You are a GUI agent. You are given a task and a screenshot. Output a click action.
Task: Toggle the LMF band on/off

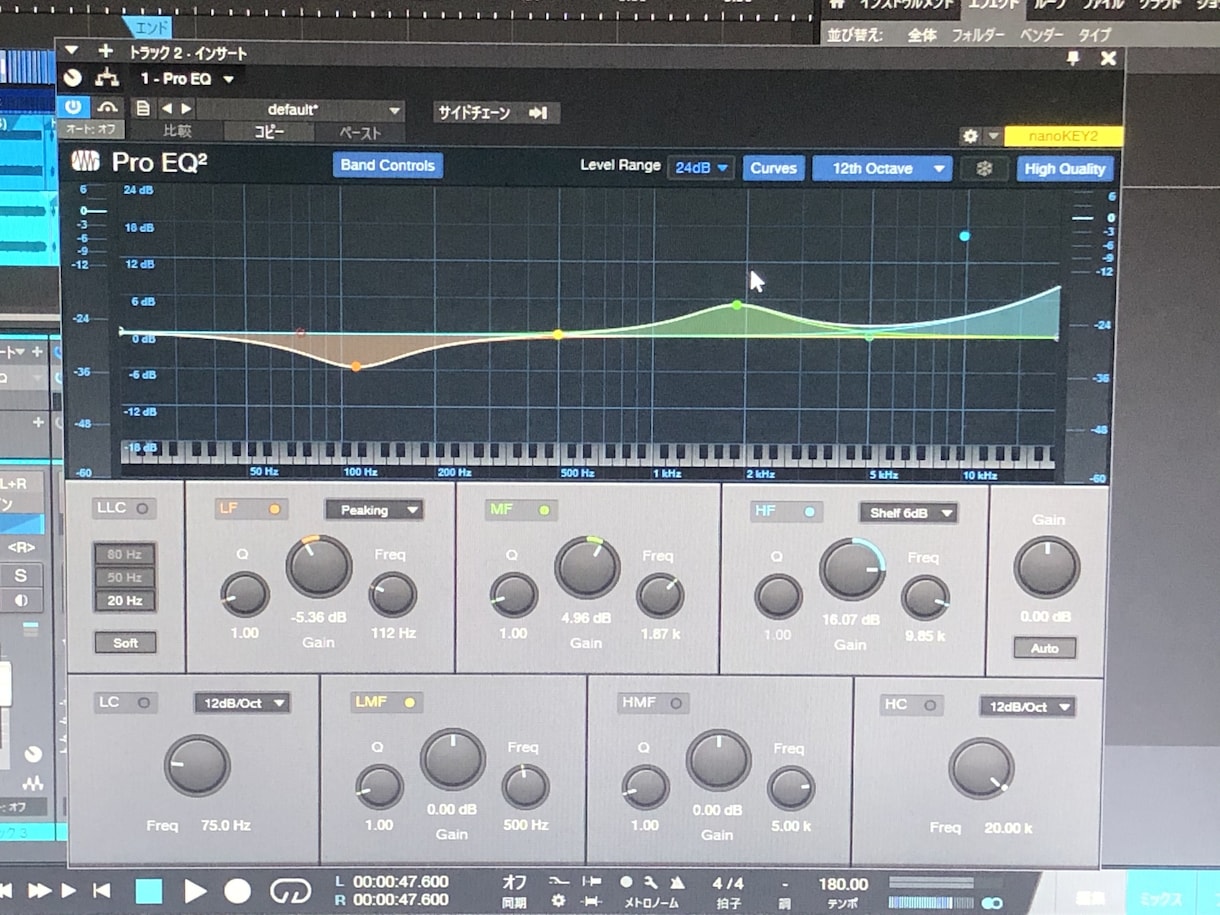point(408,703)
